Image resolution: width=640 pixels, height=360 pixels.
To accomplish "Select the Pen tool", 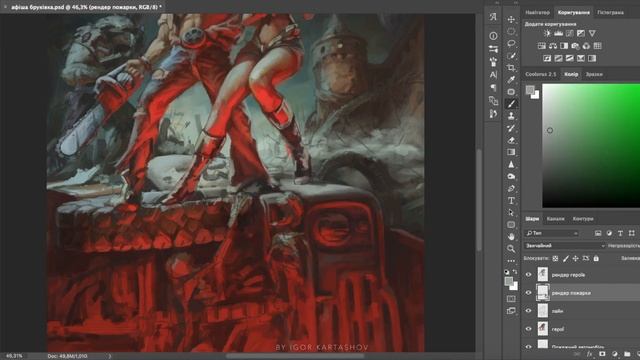I will 511,189.
